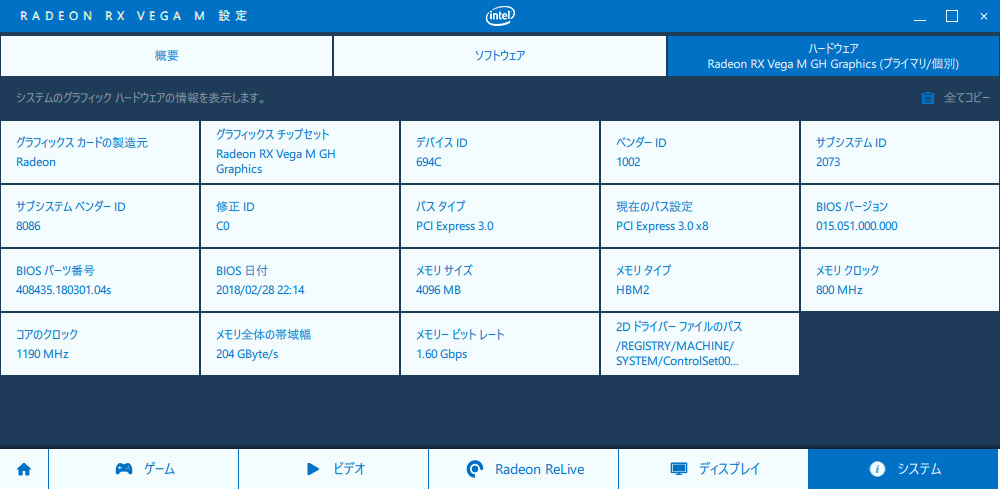The image size is (1000, 489).
Task: Select the ハードウェア Radeon RX Vega M tab
Action: [x=834, y=56]
